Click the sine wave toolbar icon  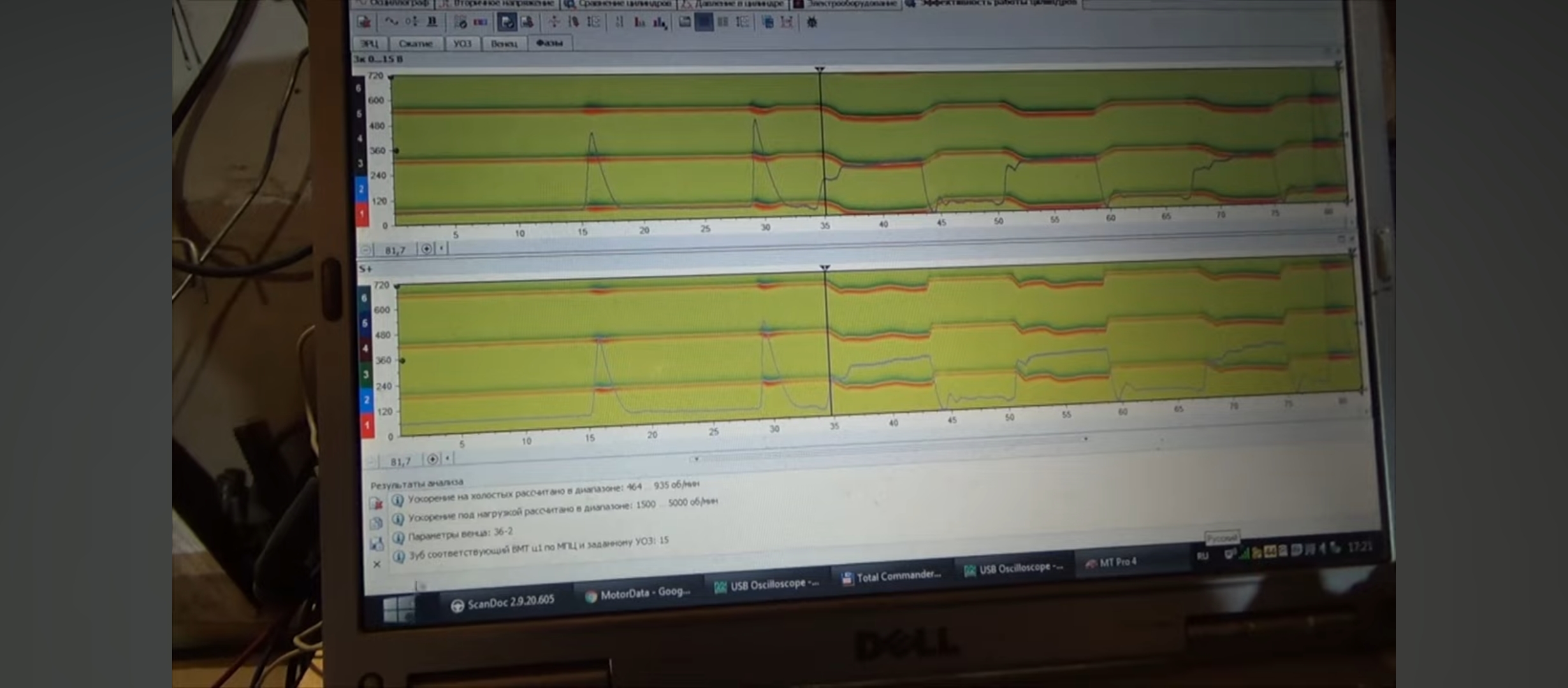391,22
